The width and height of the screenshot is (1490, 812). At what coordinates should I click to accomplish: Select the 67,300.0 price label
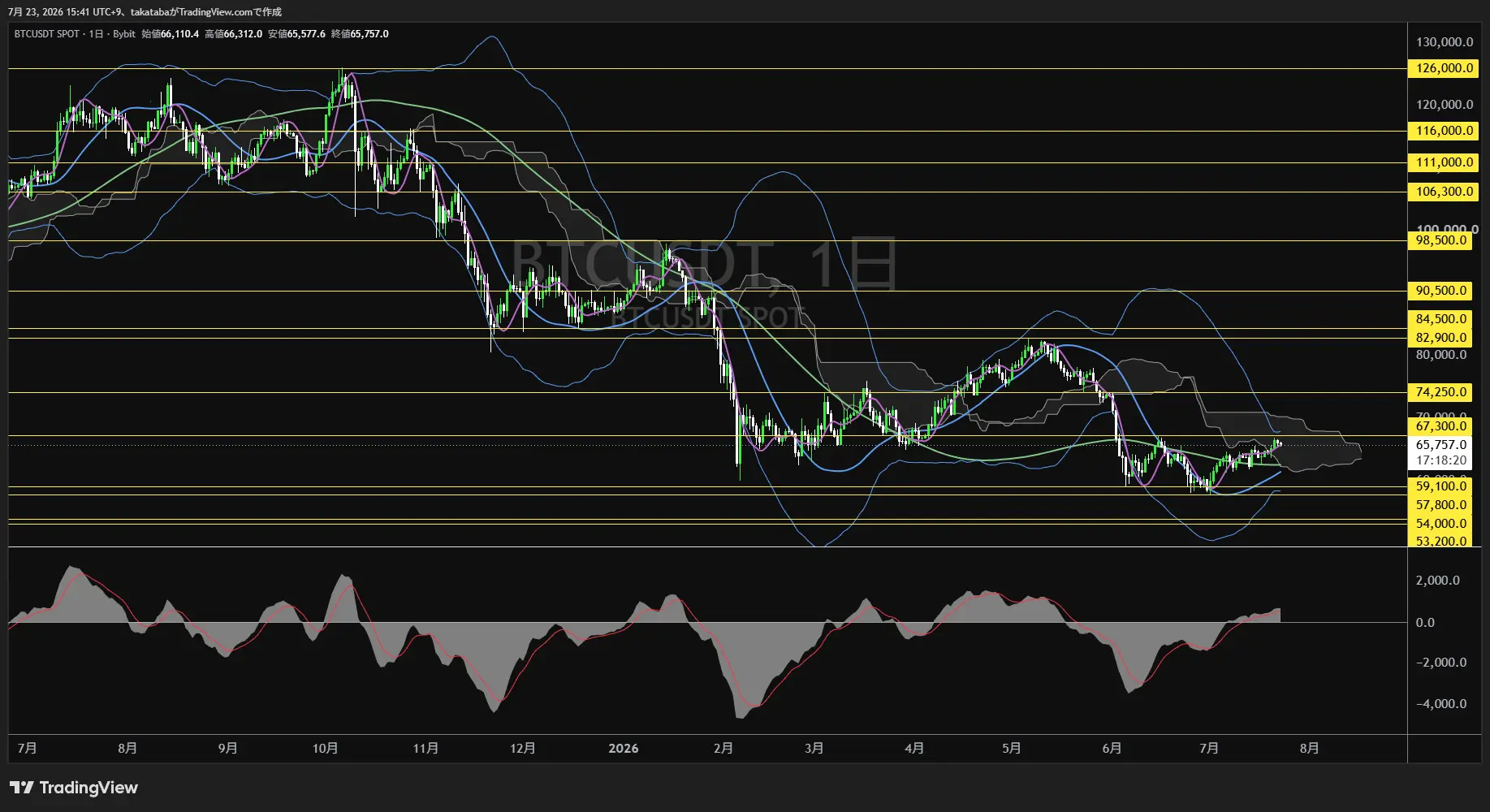(1440, 426)
